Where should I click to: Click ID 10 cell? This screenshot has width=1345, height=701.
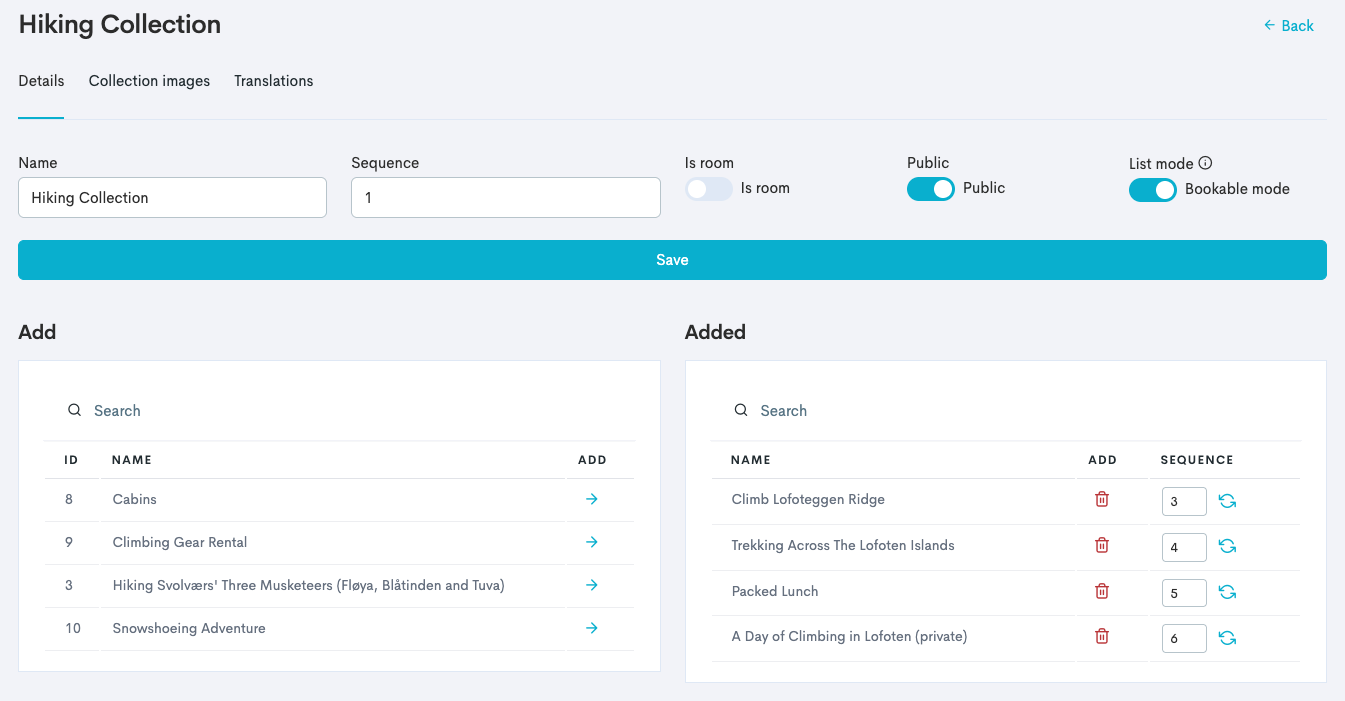(x=72, y=628)
